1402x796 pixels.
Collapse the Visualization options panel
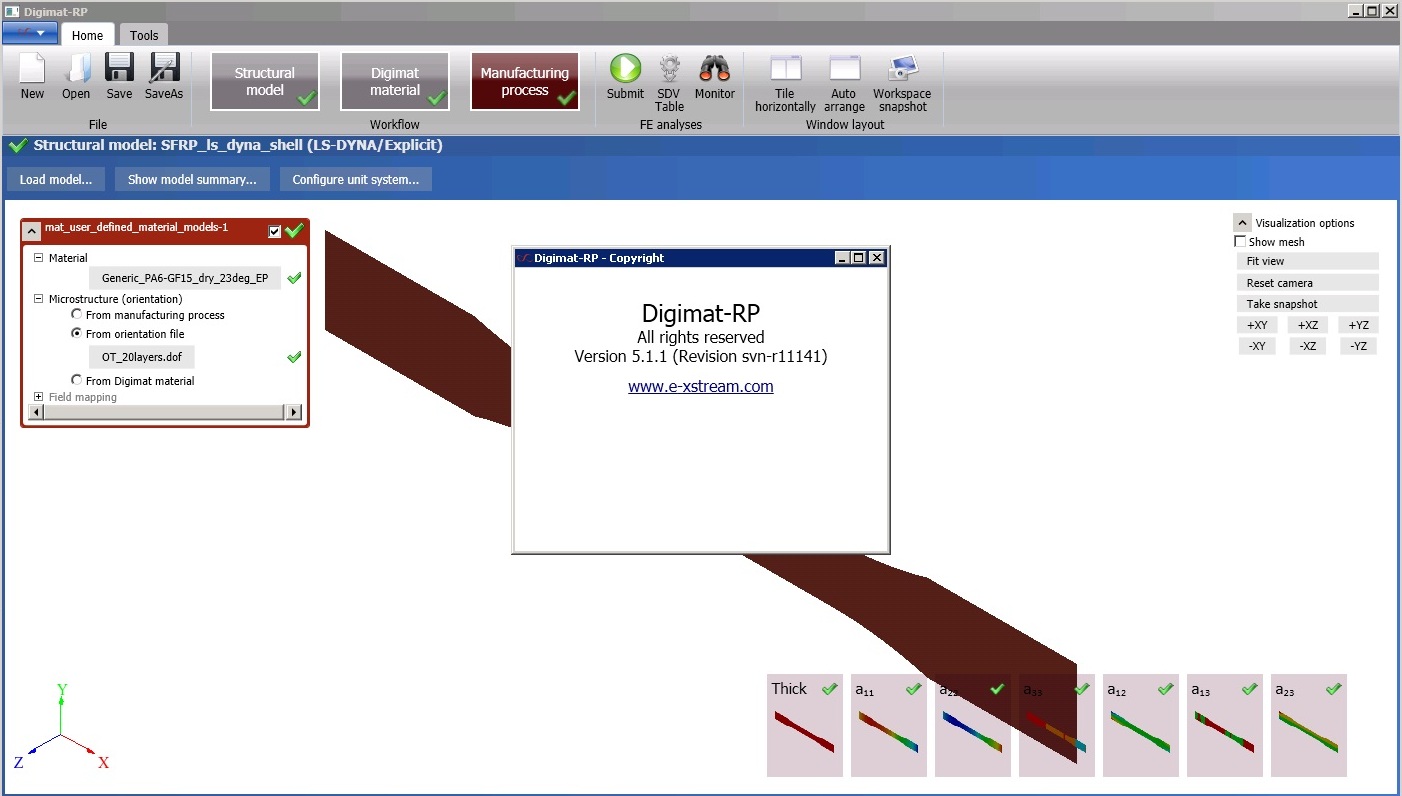[1242, 223]
